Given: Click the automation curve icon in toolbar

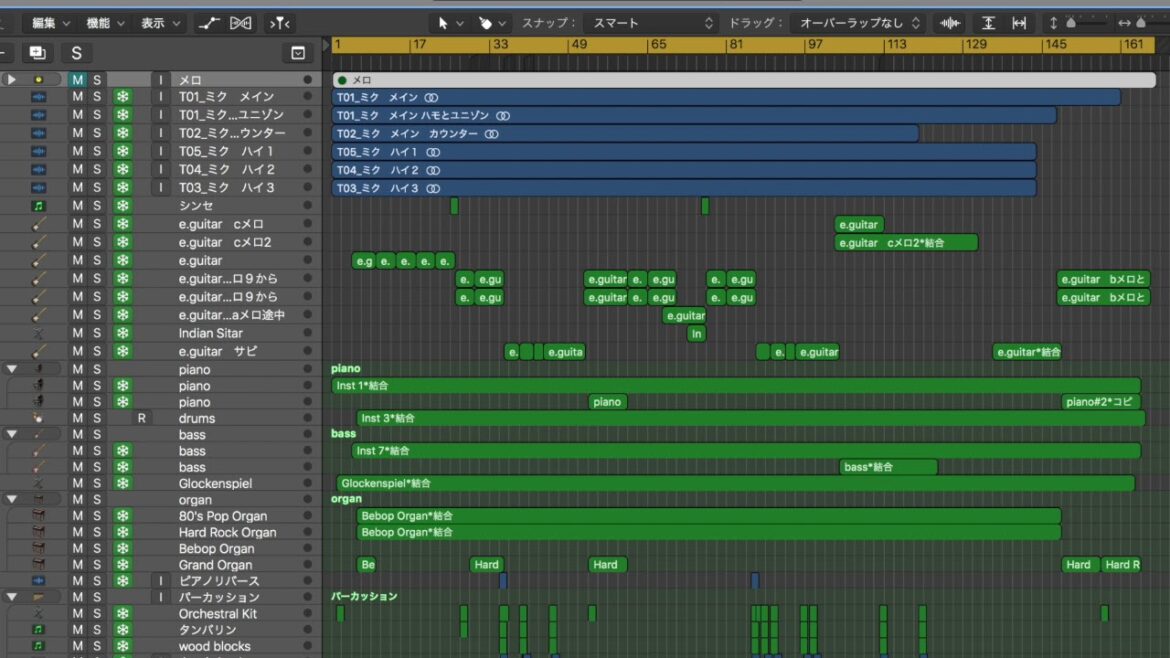Looking at the screenshot, I should coord(209,23).
